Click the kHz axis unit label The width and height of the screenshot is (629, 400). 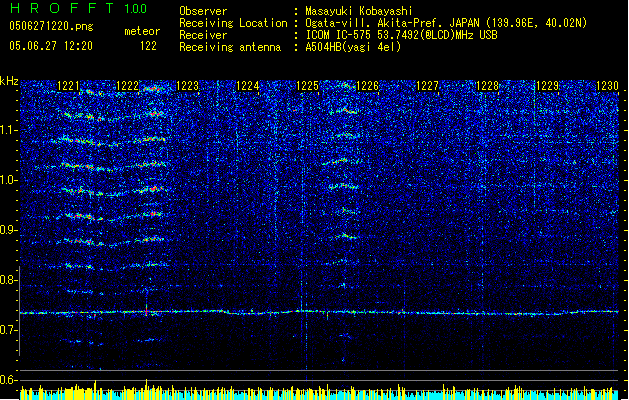coord(9,81)
